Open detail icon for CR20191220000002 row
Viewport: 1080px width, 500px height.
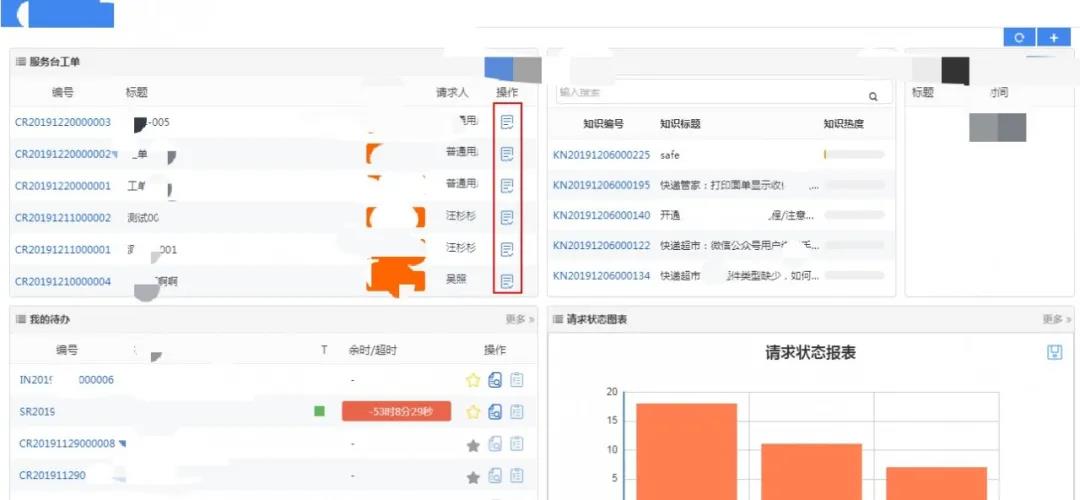(507, 154)
